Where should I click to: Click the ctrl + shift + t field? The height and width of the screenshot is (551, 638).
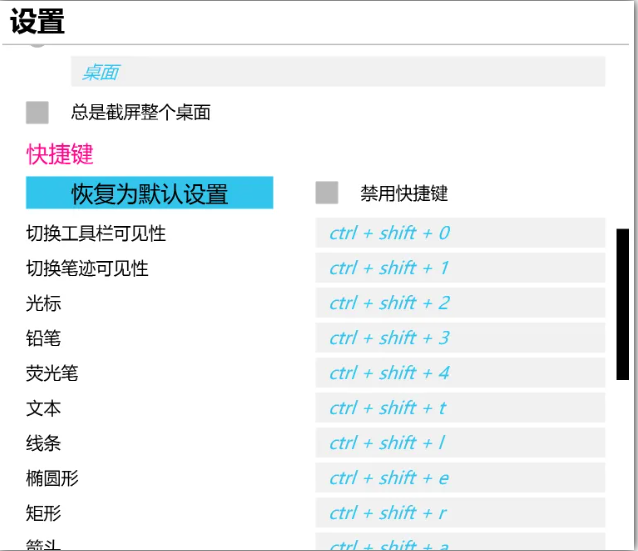[460, 408]
